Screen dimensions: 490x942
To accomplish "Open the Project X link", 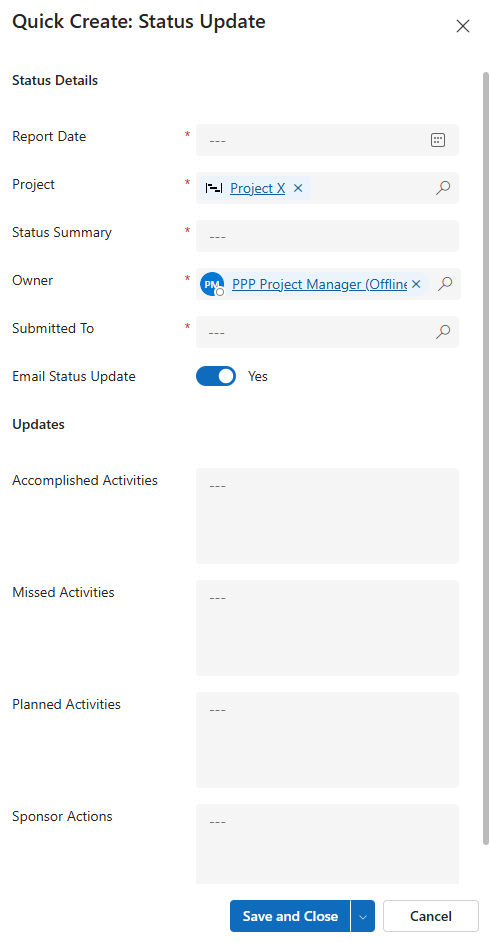I will coord(258,188).
